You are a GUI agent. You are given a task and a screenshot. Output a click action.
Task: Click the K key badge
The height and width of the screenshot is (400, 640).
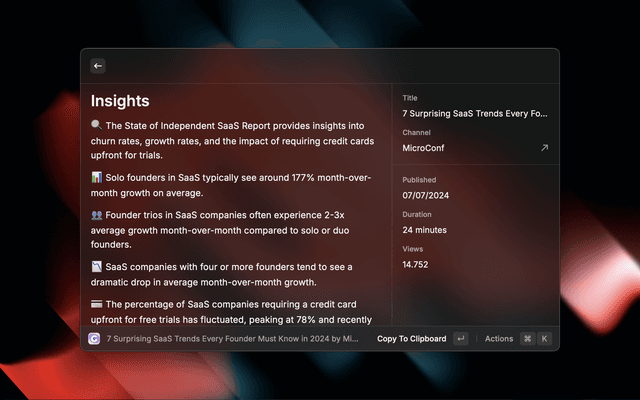point(545,339)
